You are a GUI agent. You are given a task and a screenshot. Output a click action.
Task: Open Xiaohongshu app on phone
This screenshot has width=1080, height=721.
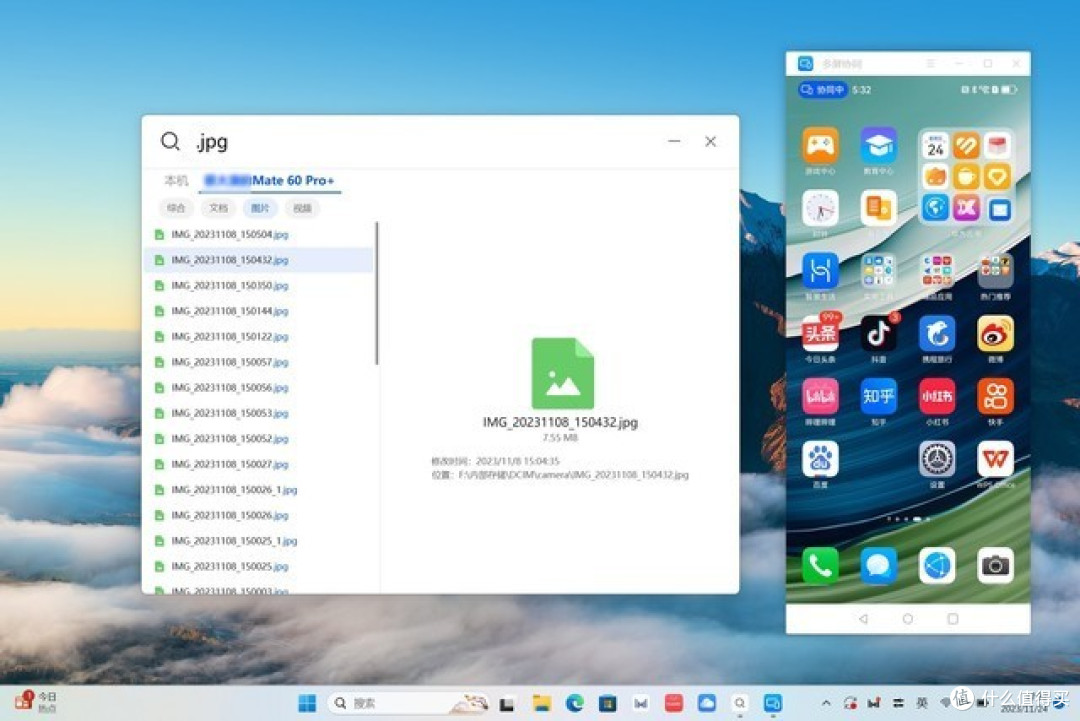click(x=937, y=397)
